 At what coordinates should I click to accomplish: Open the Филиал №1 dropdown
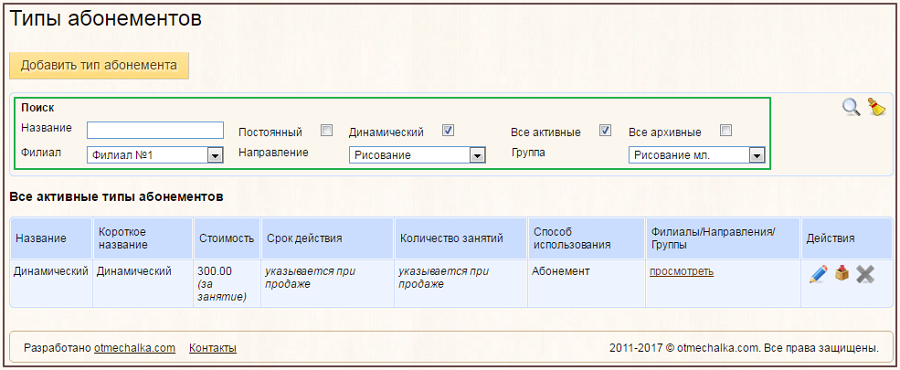click(155, 155)
